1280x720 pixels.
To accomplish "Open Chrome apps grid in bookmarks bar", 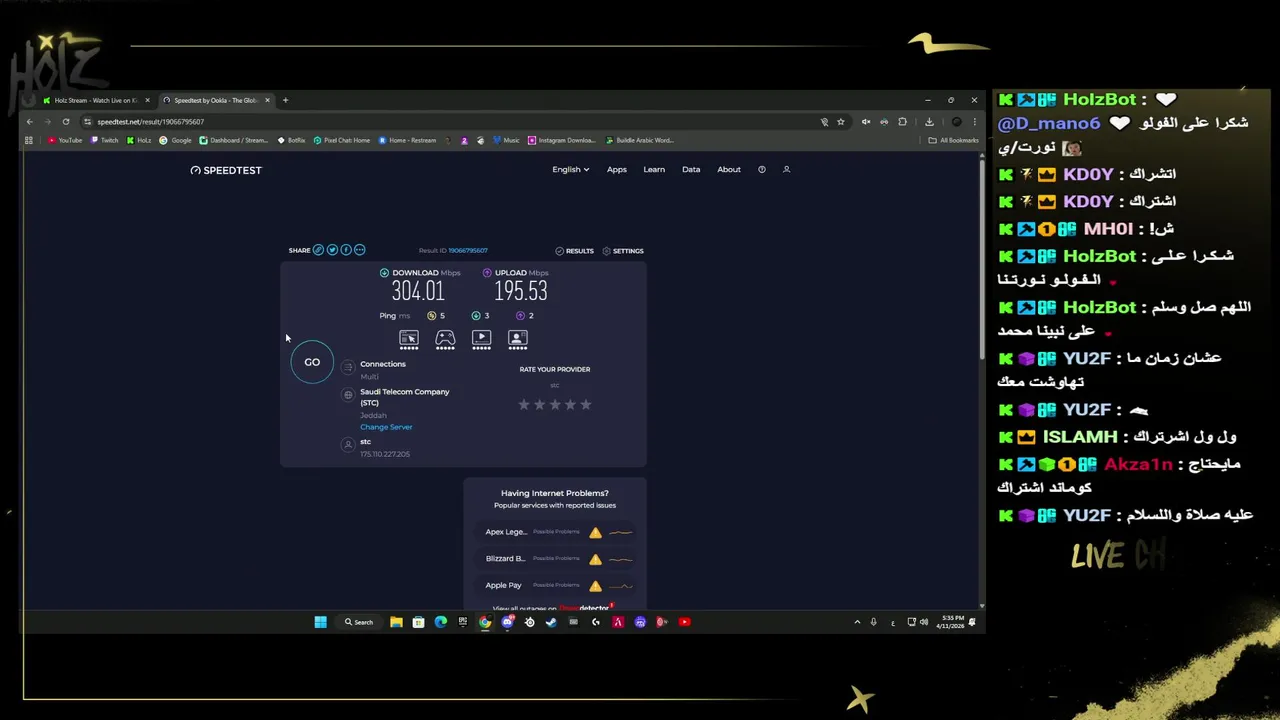I will 29,140.
